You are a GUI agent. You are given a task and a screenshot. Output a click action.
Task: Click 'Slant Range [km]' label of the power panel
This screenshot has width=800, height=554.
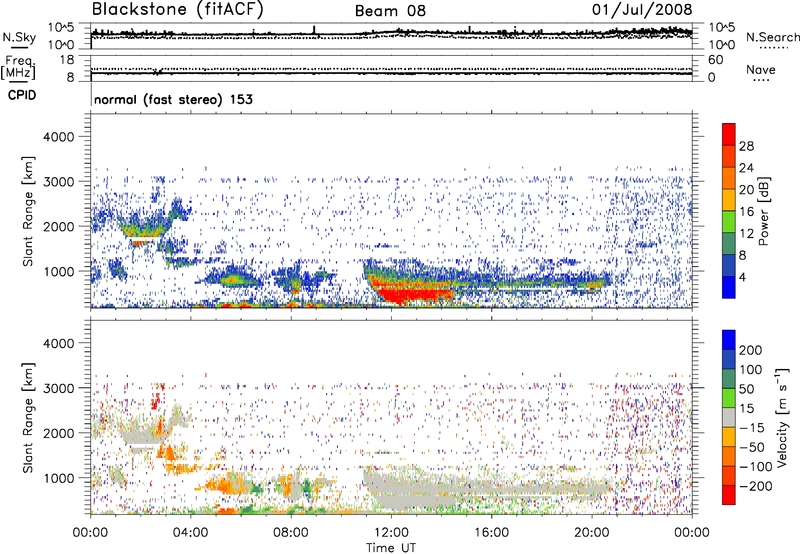tap(28, 211)
